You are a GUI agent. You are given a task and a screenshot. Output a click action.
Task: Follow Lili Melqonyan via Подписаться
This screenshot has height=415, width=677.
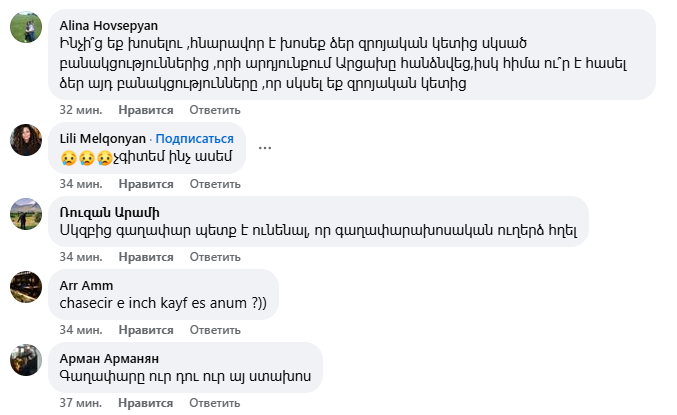(x=194, y=139)
